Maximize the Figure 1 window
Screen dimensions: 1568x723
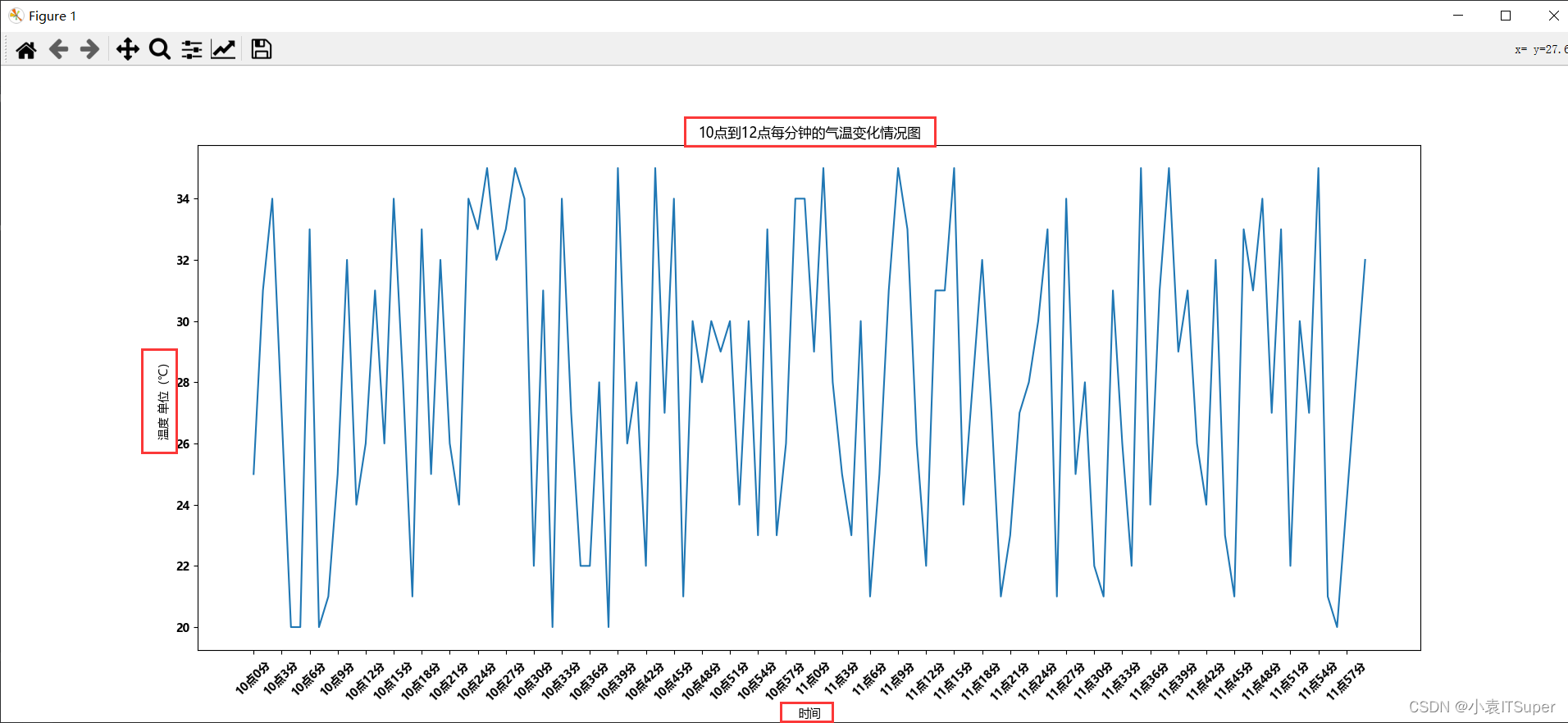click(x=1506, y=16)
